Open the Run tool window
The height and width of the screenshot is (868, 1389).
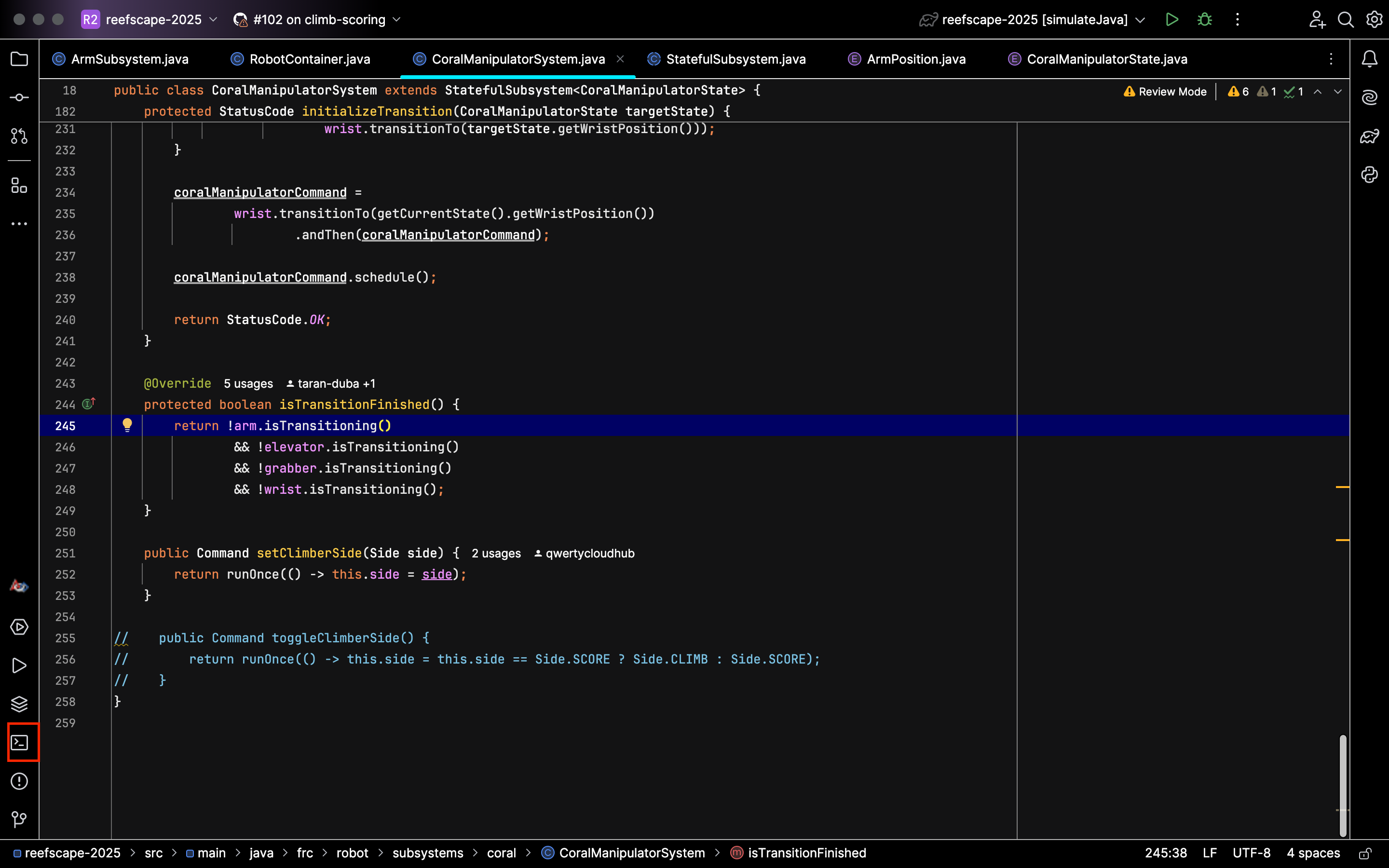[x=19, y=665]
